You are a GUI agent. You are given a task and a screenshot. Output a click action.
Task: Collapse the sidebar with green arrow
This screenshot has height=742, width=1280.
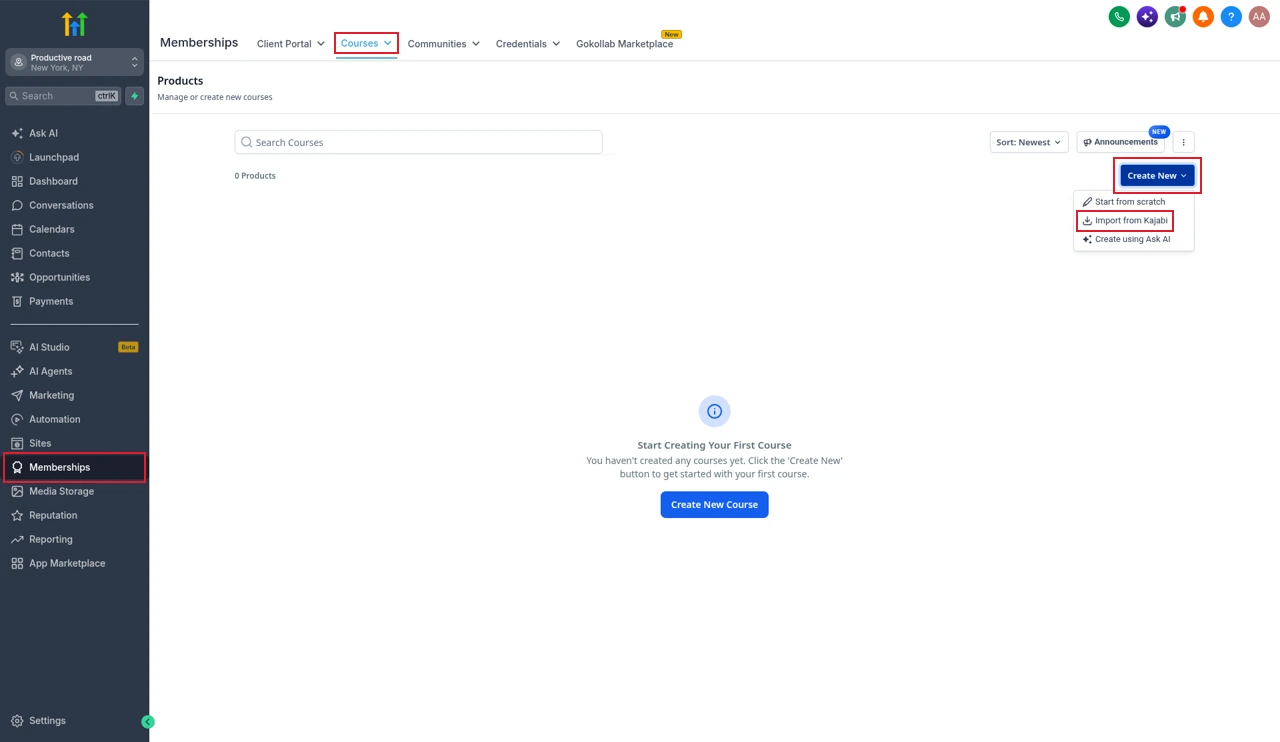tap(148, 722)
